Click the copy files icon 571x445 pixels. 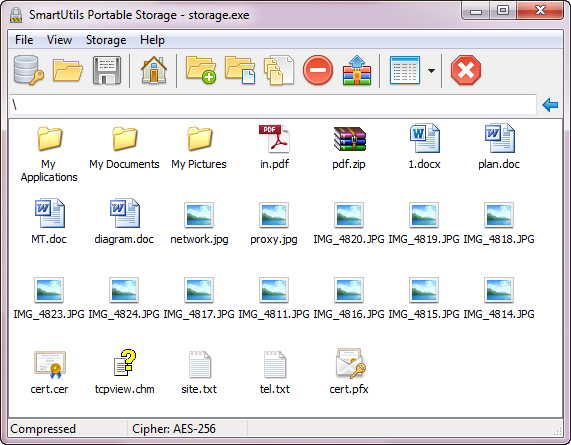279,70
